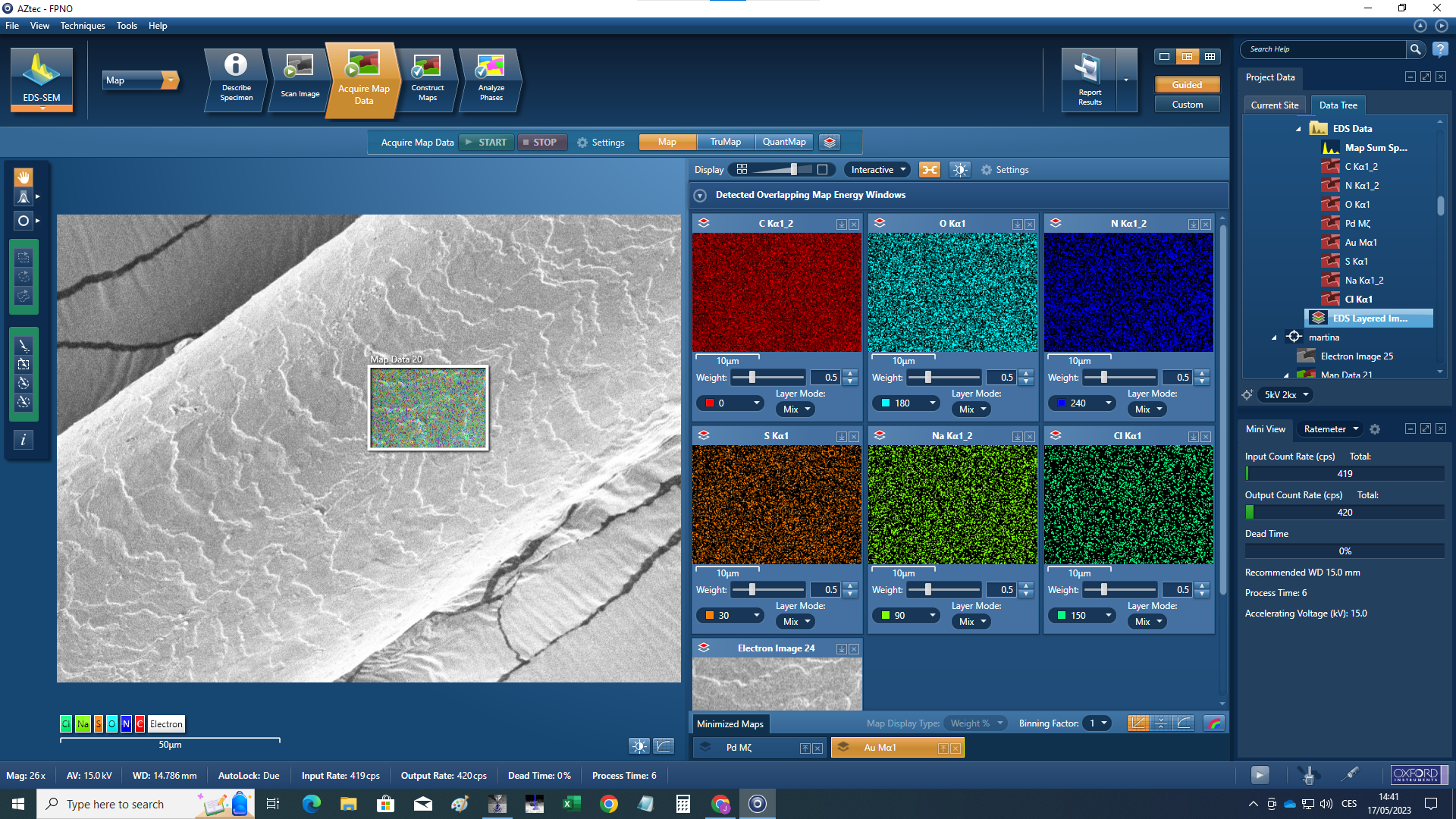Toggle C Kα1_2 layer in layered image
Image resolution: width=1456 pixels, height=819 pixels.
point(704,223)
